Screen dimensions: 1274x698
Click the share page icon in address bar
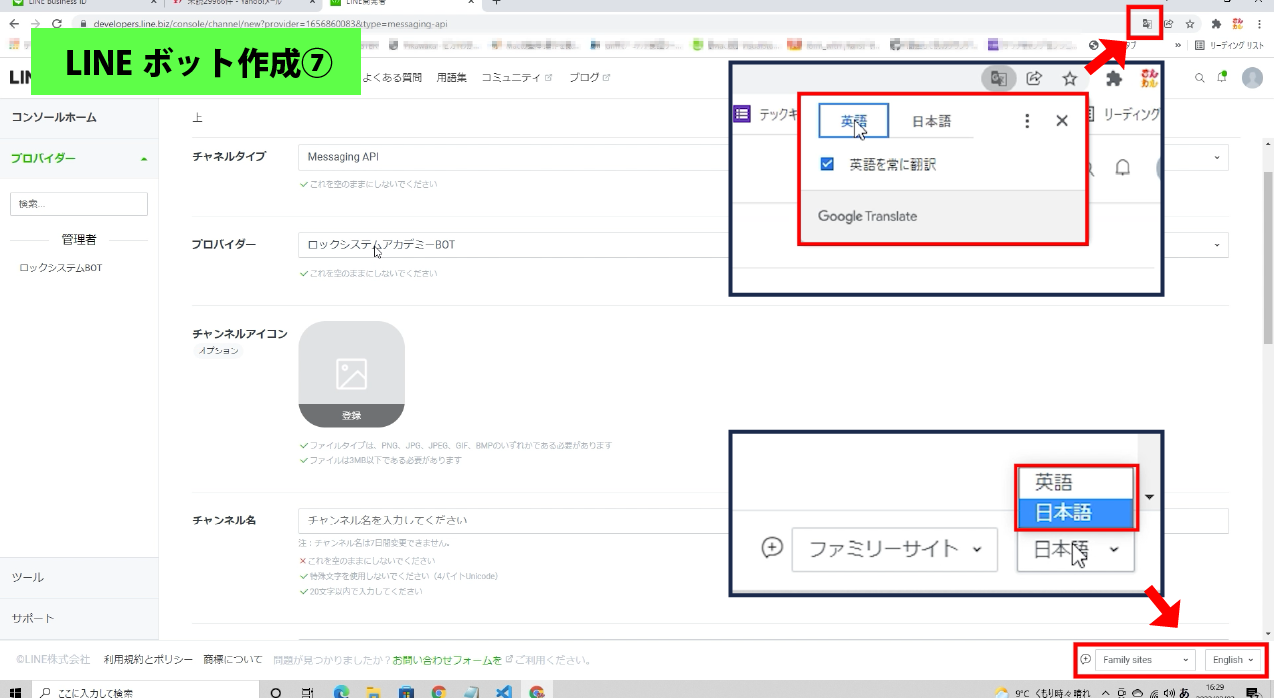(1168, 23)
